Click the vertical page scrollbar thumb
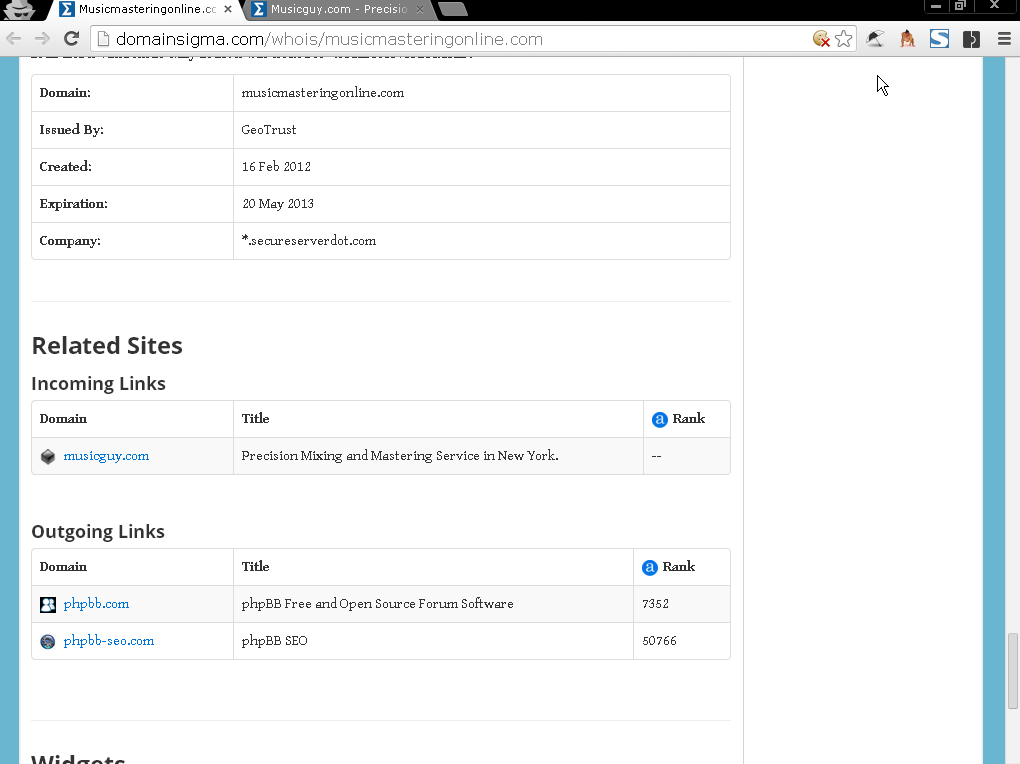 1013,670
